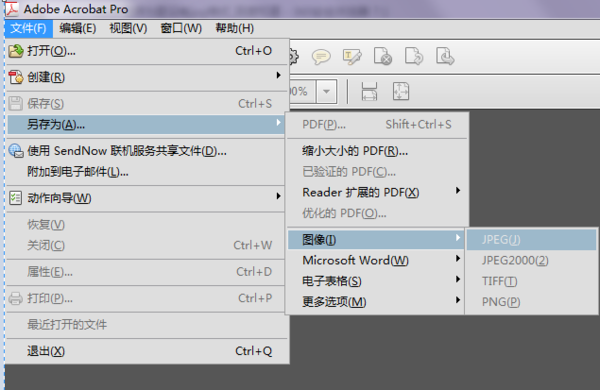Click the create PDF icon beside 创建

click(x=16, y=77)
